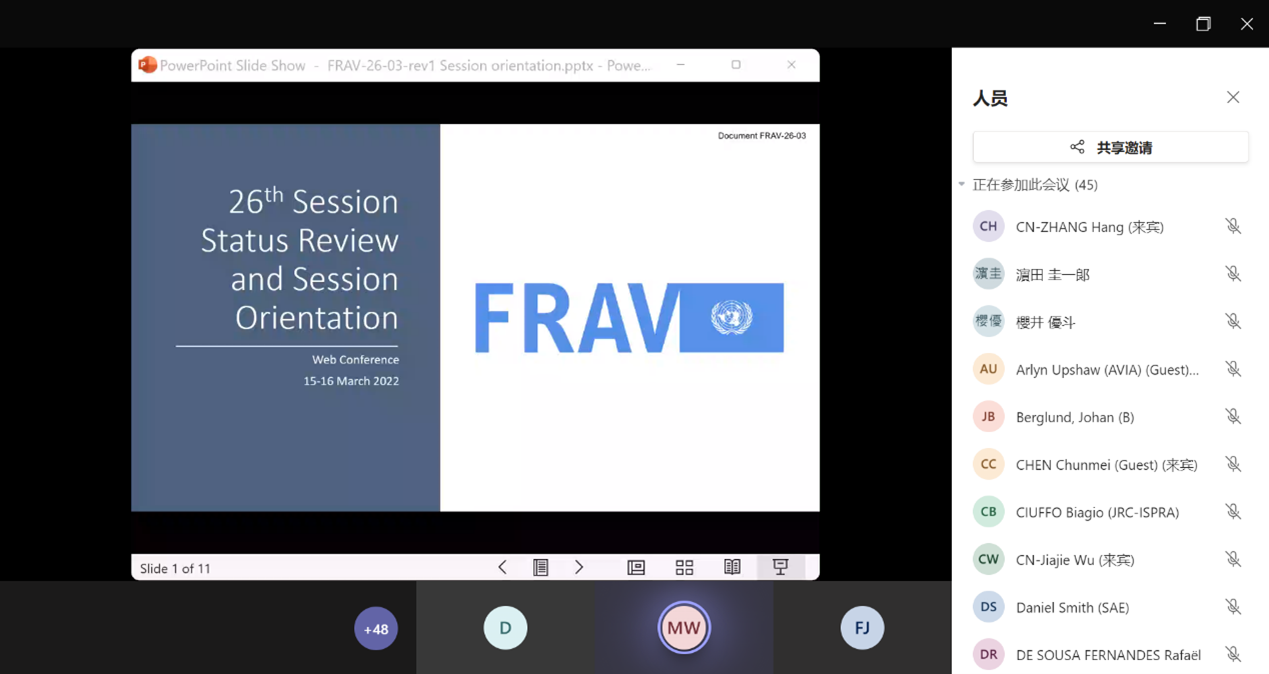Toggle mic icon for Daniel Smith (SAE)
This screenshot has width=1269, height=674.
(1233, 607)
